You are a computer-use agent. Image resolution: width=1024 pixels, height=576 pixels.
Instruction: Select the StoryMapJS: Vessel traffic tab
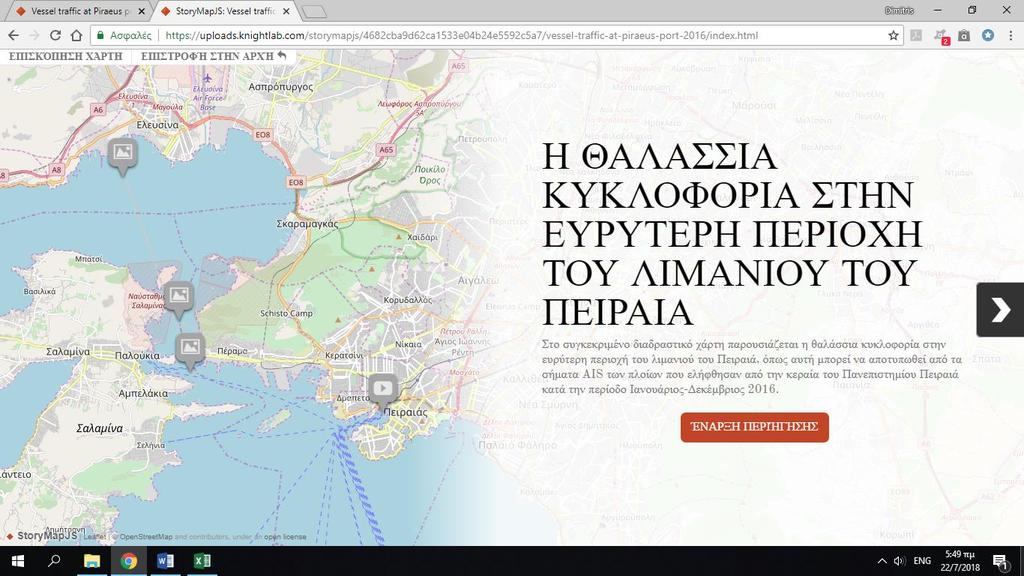pyautogui.click(x=225, y=11)
